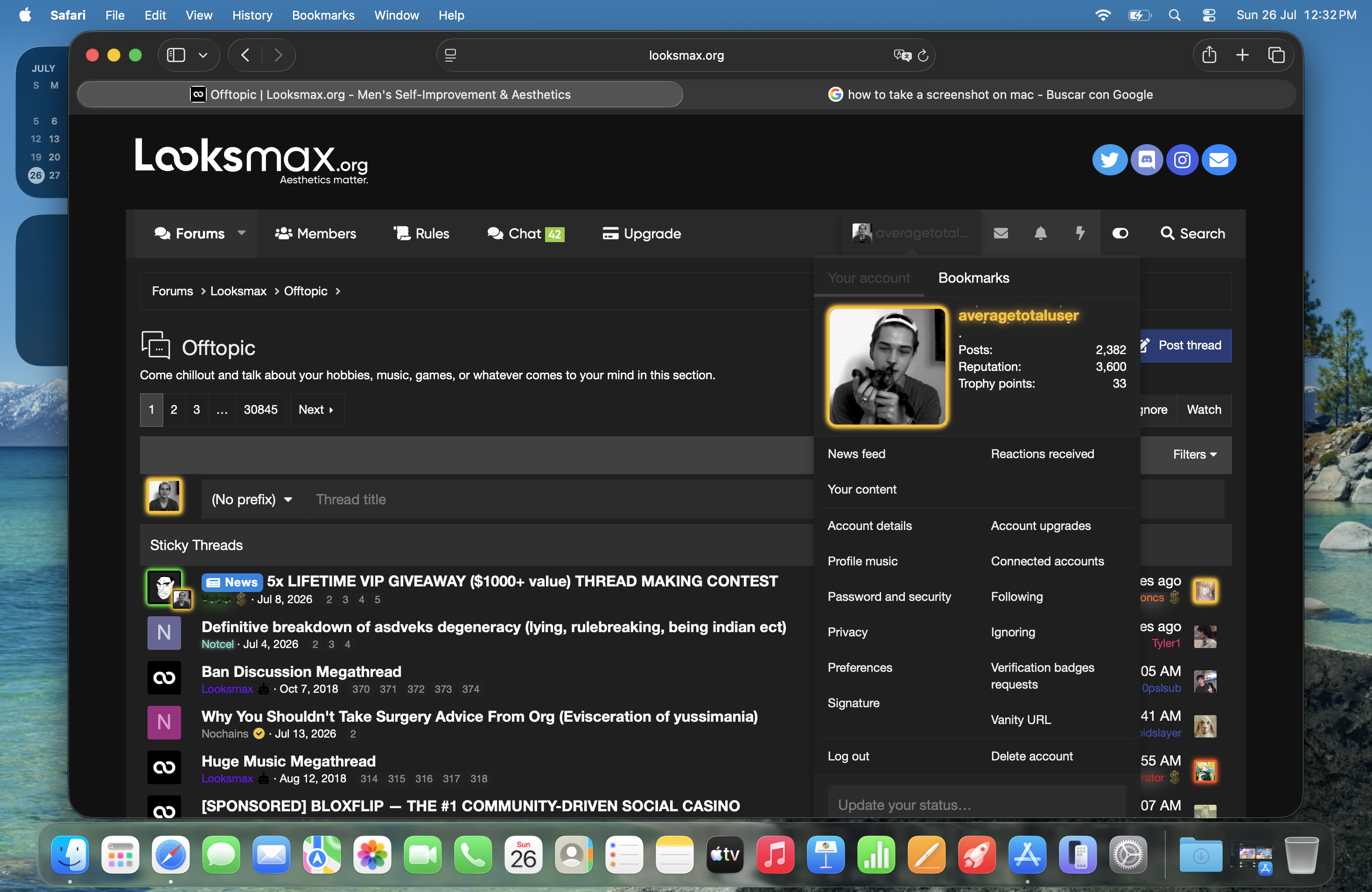Click the lightning bolt What's New icon

click(1080, 233)
